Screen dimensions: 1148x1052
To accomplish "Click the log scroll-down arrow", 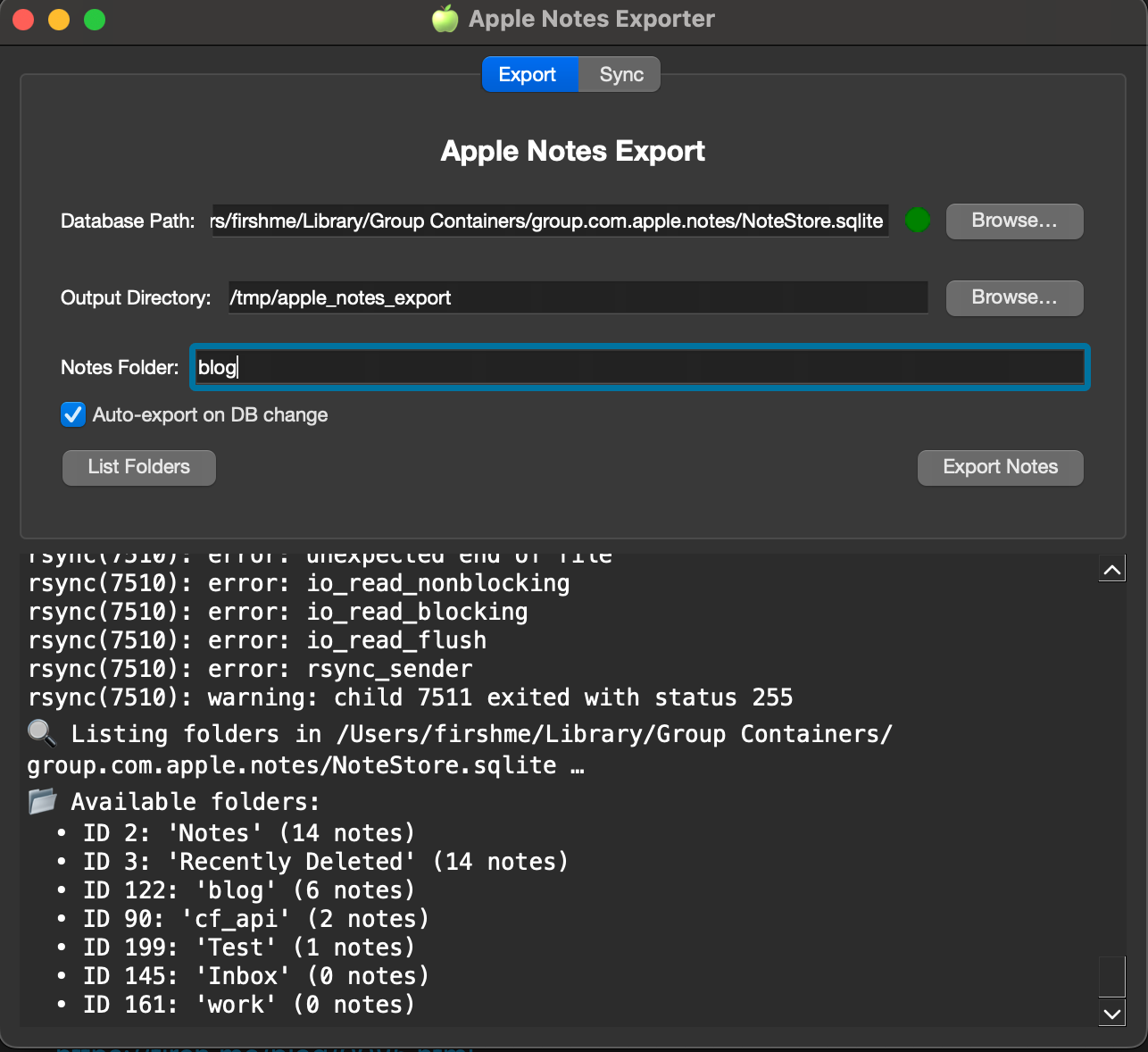I will (x=1112, y=1013).
